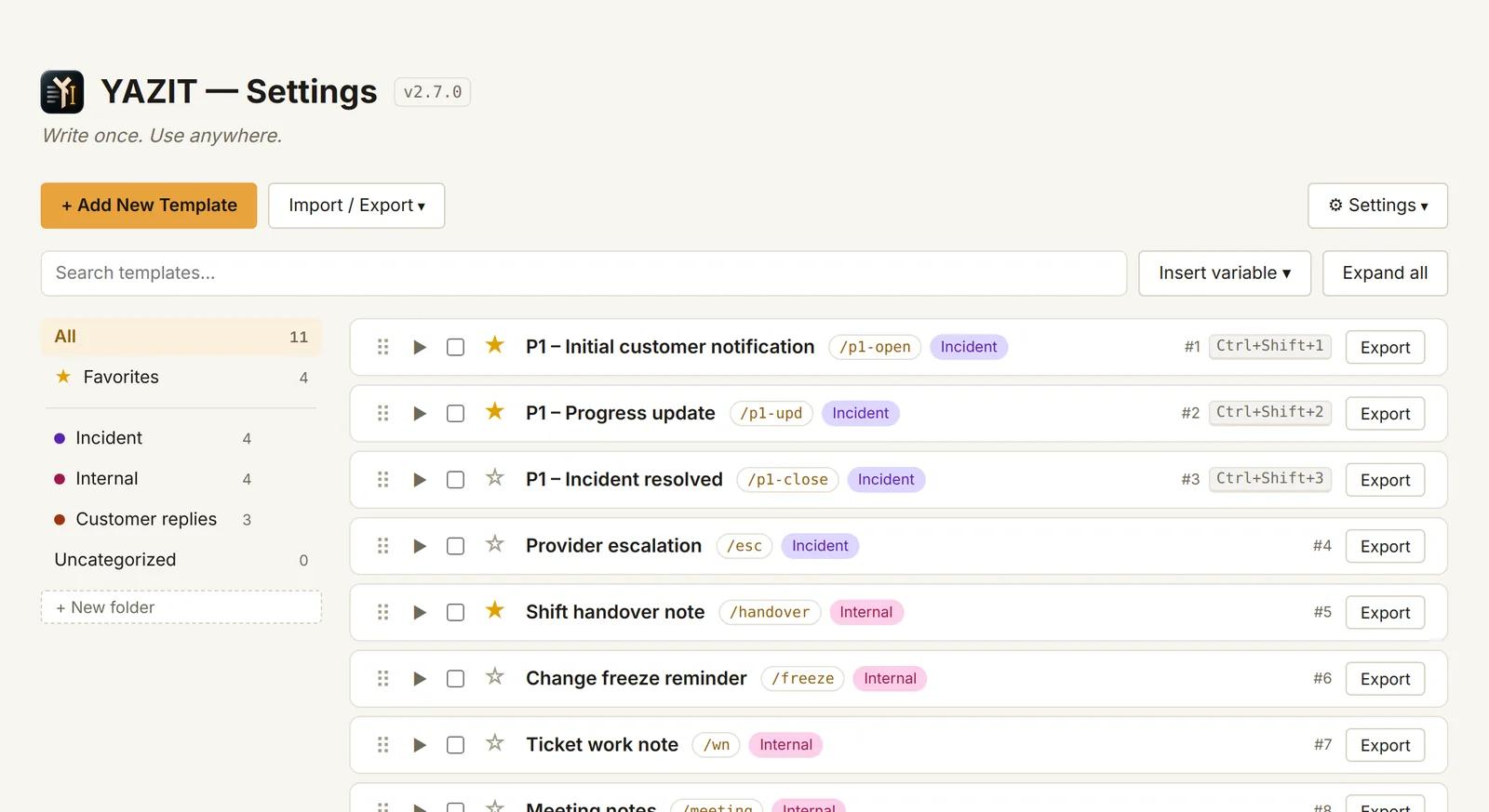Remove star from Shift handover note
The height and width of the screenshot is (812, 1489).
(495, 611)
